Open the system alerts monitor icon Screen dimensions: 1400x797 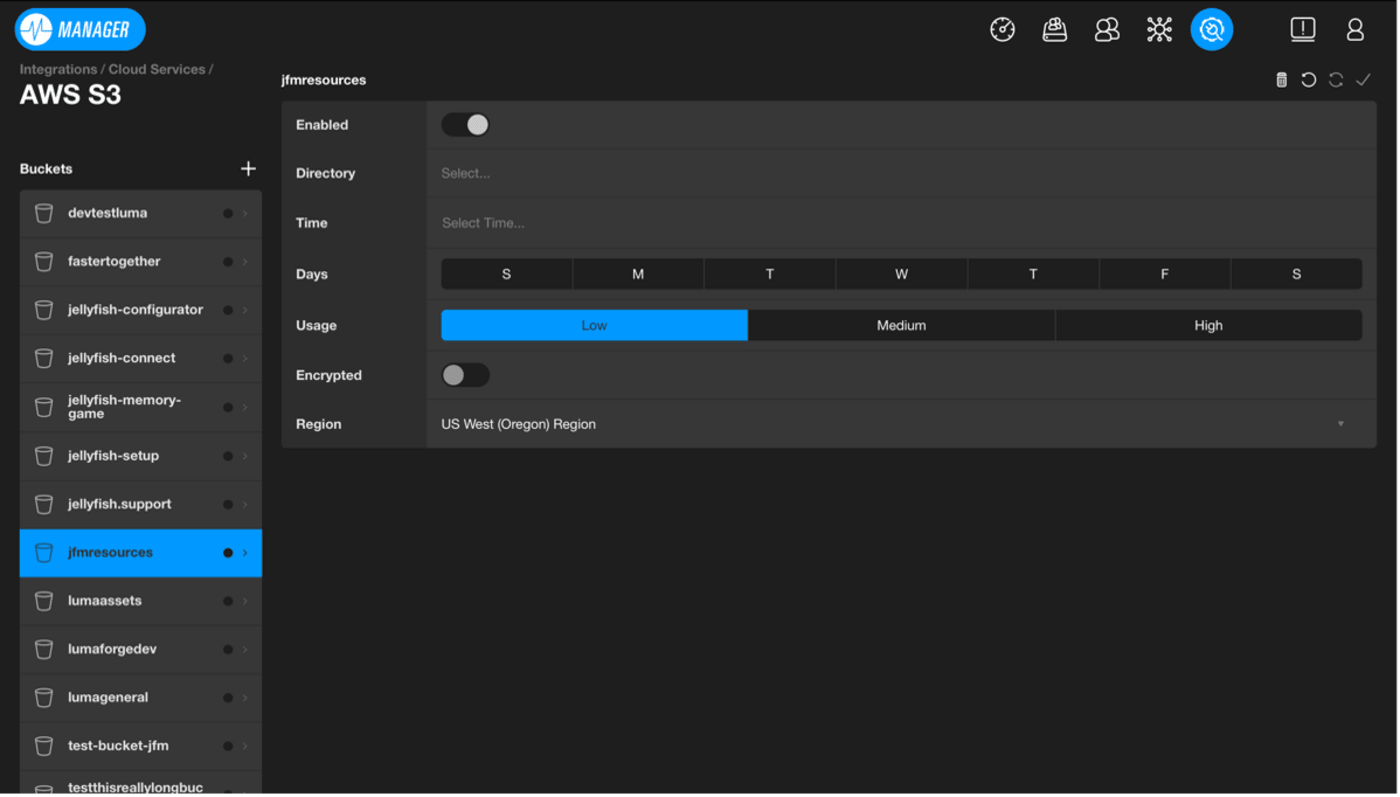pyautogui.click(x=1302, y=30)
